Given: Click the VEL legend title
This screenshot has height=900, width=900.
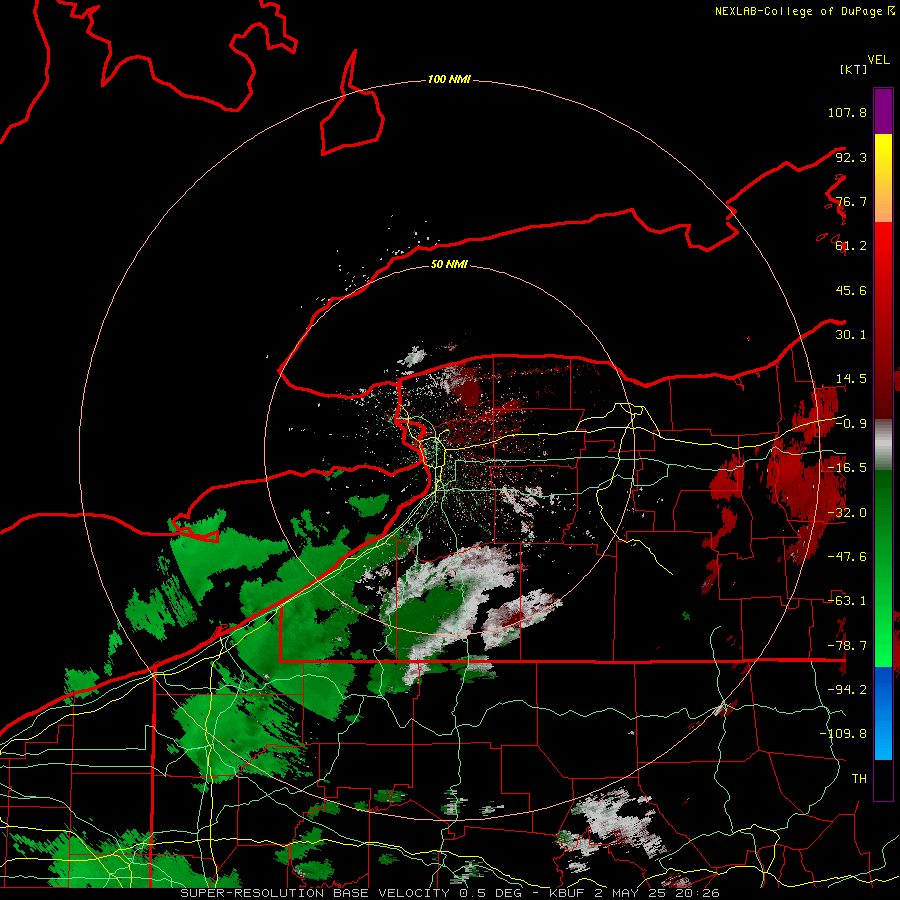Looking at the screenshot, I should pos(879,60).
